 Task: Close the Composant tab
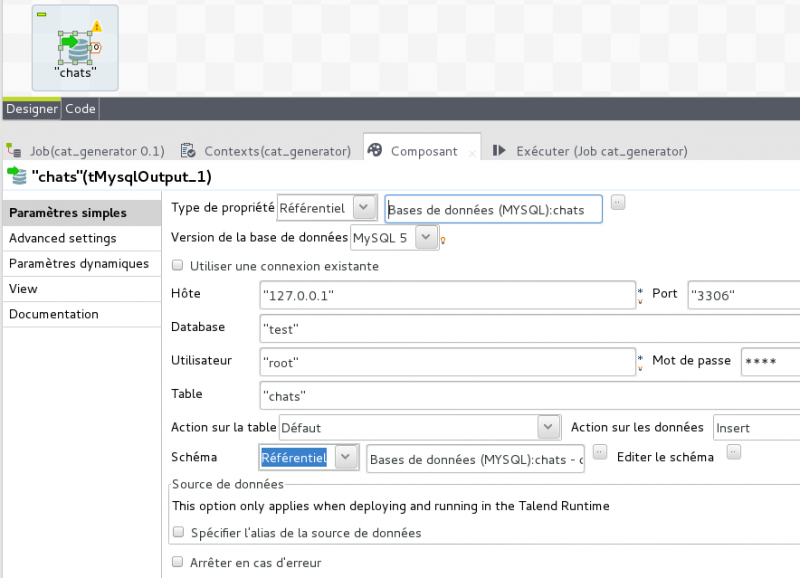tap(472, 153)
